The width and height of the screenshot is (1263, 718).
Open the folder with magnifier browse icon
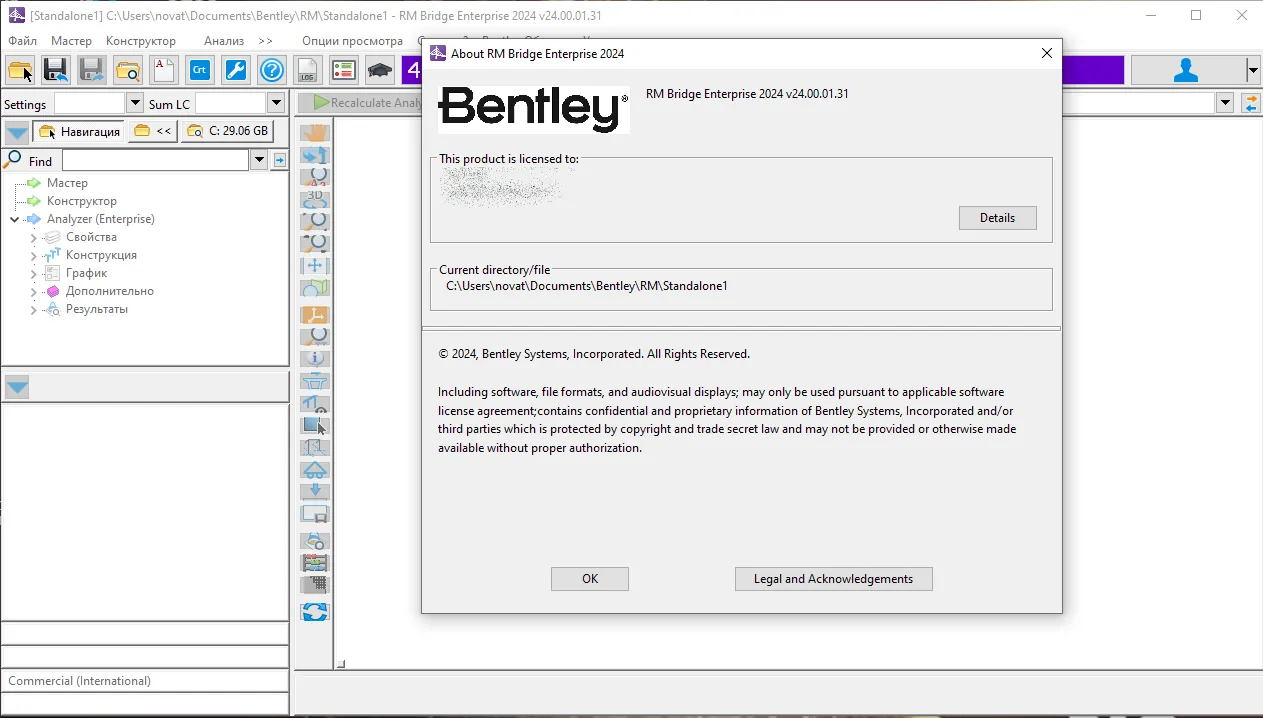click(128, 70)
